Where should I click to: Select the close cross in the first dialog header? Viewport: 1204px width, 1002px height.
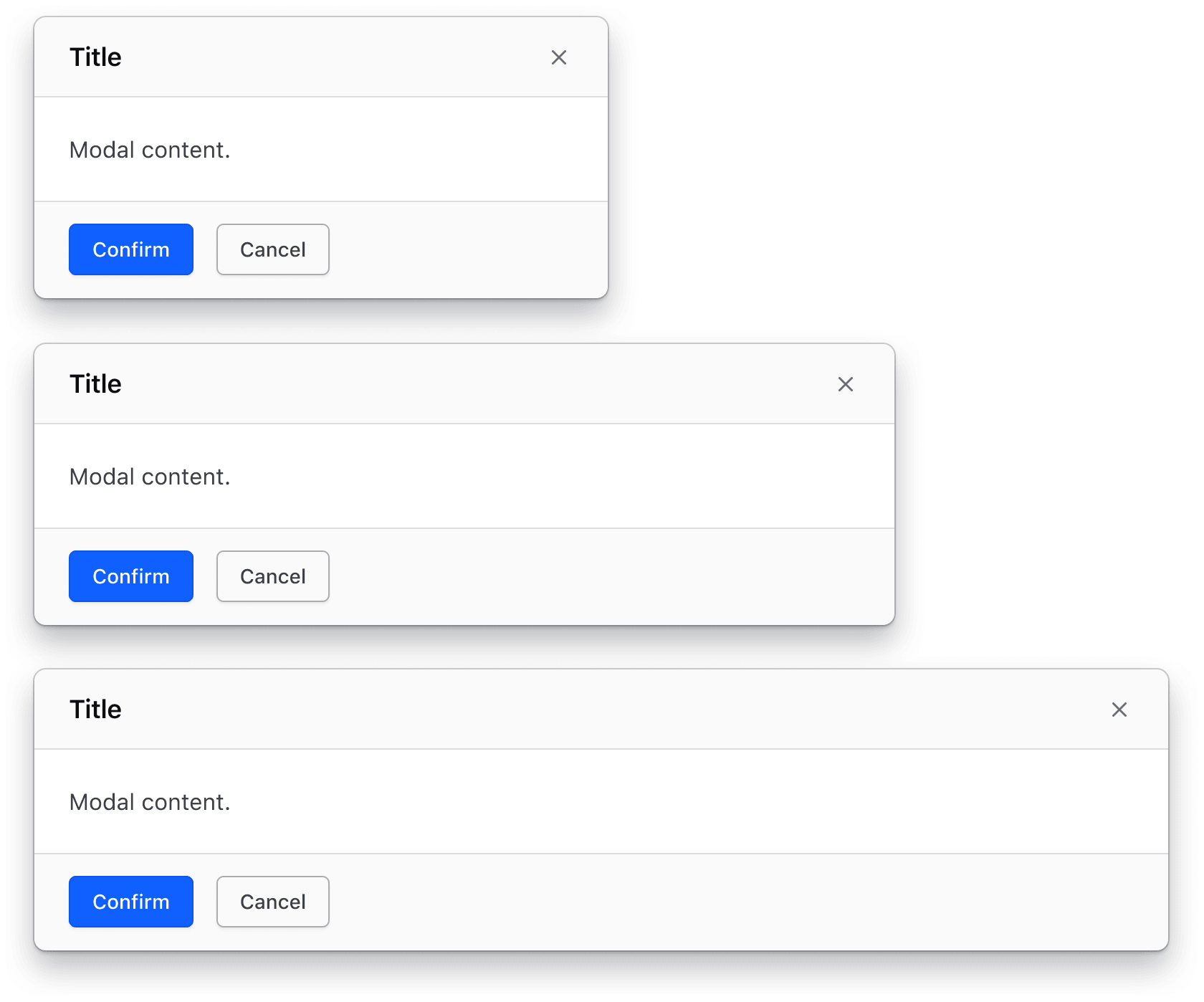tap(559, 57)
